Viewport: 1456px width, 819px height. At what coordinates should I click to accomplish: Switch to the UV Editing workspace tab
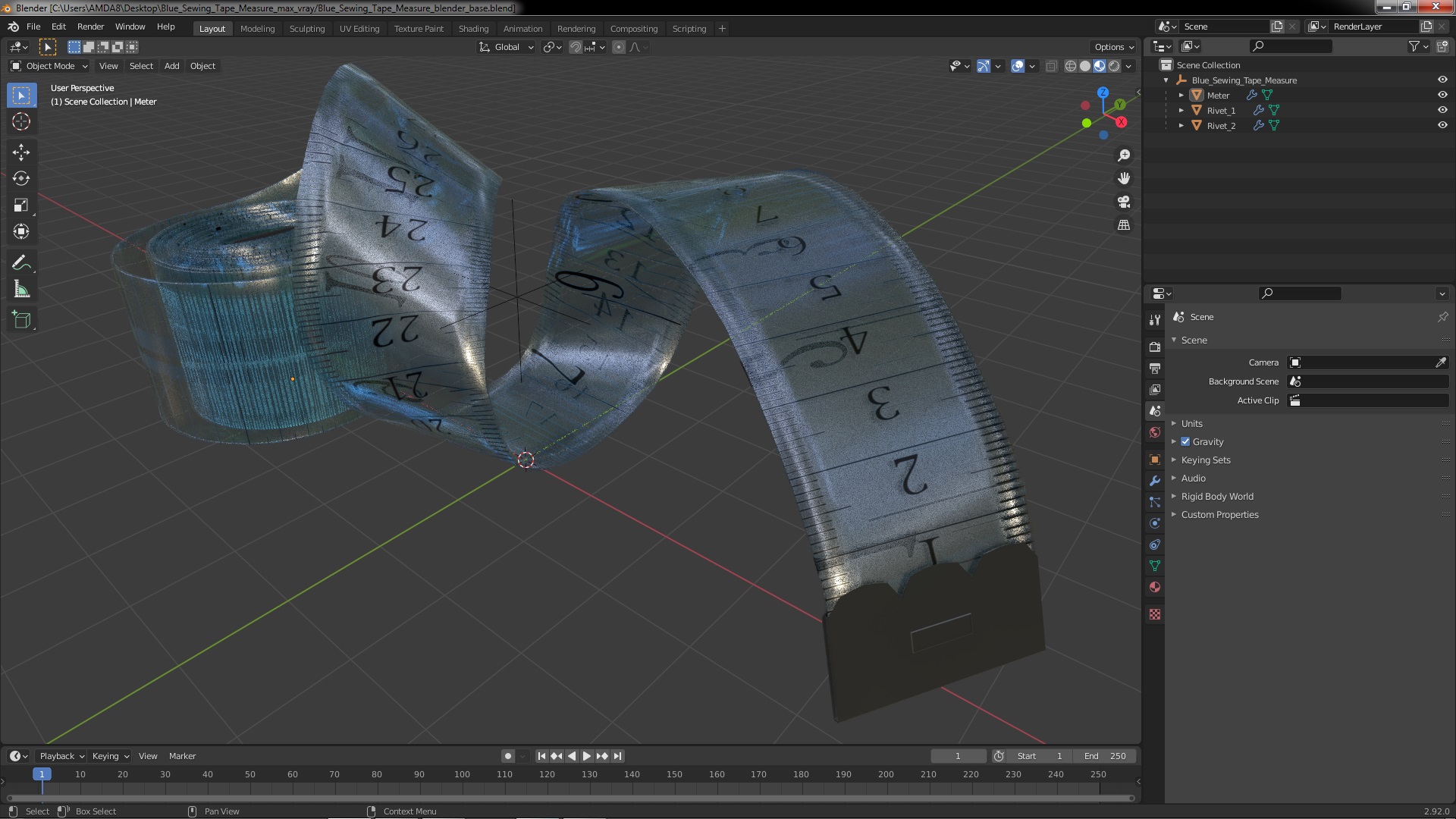(x=359, y=29)
